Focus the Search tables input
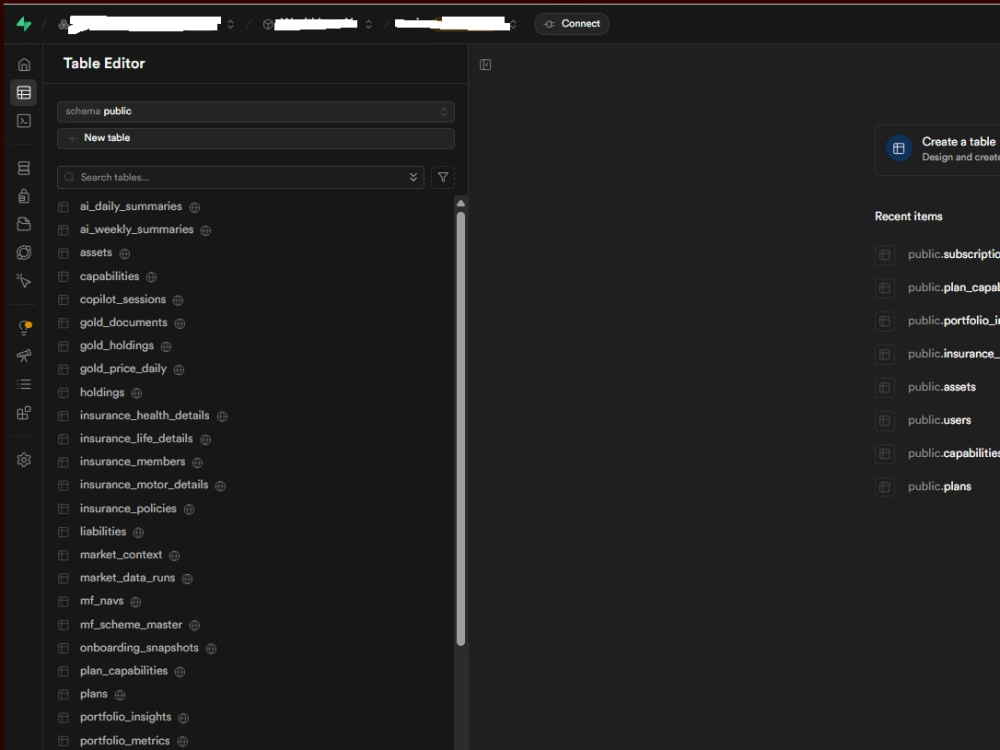Screen dimensions: 1000x750 (x=240, y=177)
